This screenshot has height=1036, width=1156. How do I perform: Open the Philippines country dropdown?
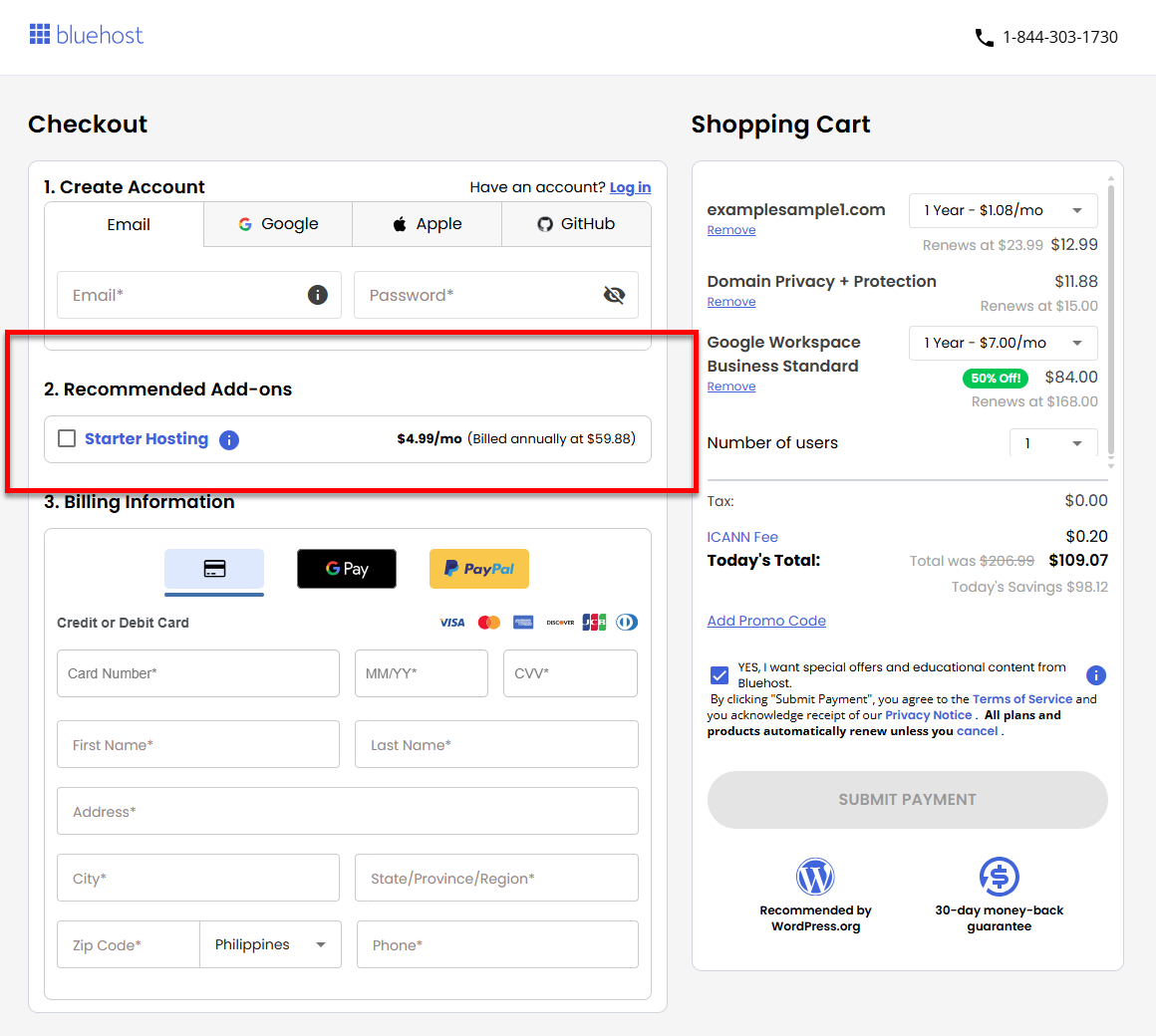271,944
